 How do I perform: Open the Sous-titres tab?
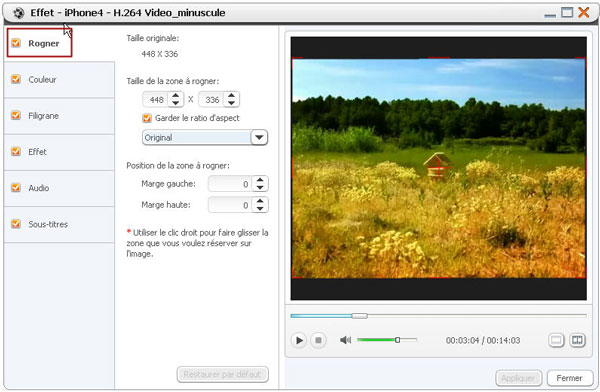[x=59, y=224]
